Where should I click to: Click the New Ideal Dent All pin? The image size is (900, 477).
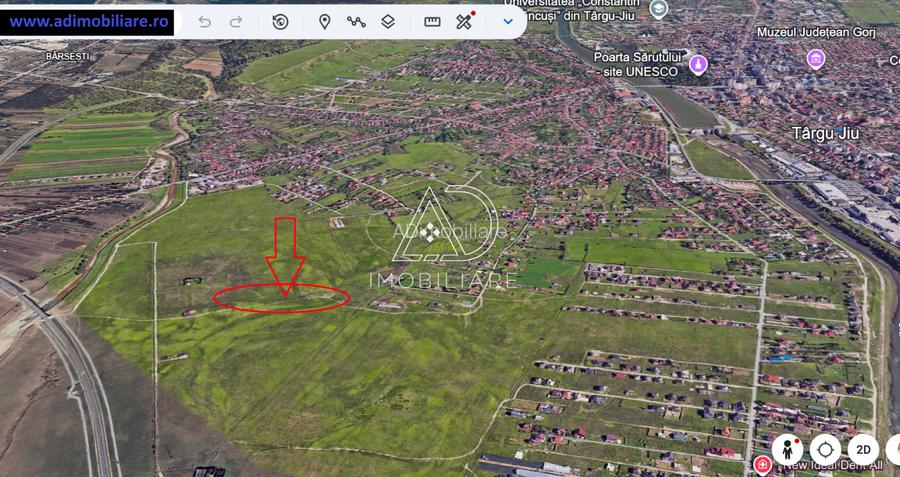(763, 464)
